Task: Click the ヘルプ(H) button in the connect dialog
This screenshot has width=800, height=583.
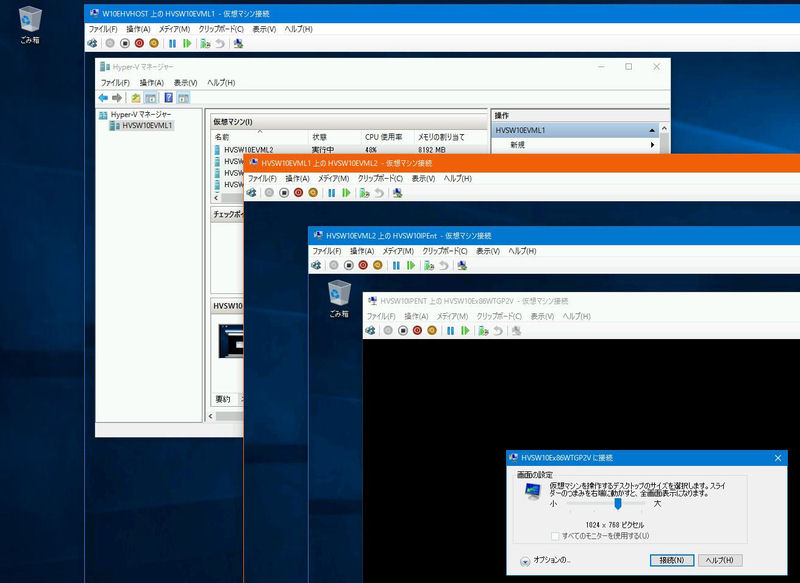Action: (x=719, y=560)
